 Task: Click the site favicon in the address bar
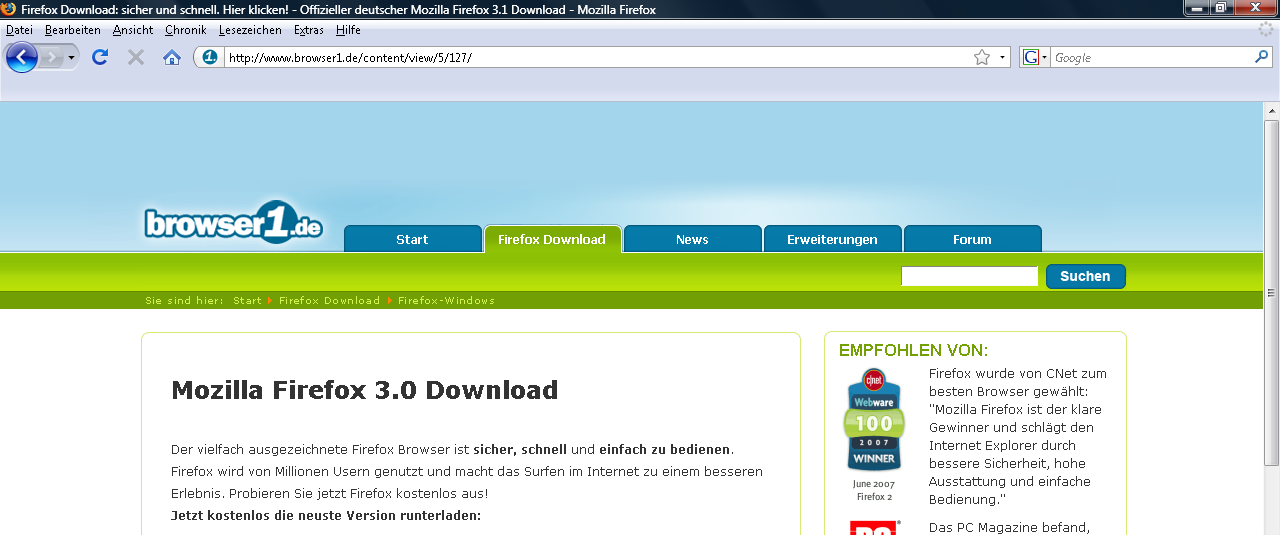(210, 57)
